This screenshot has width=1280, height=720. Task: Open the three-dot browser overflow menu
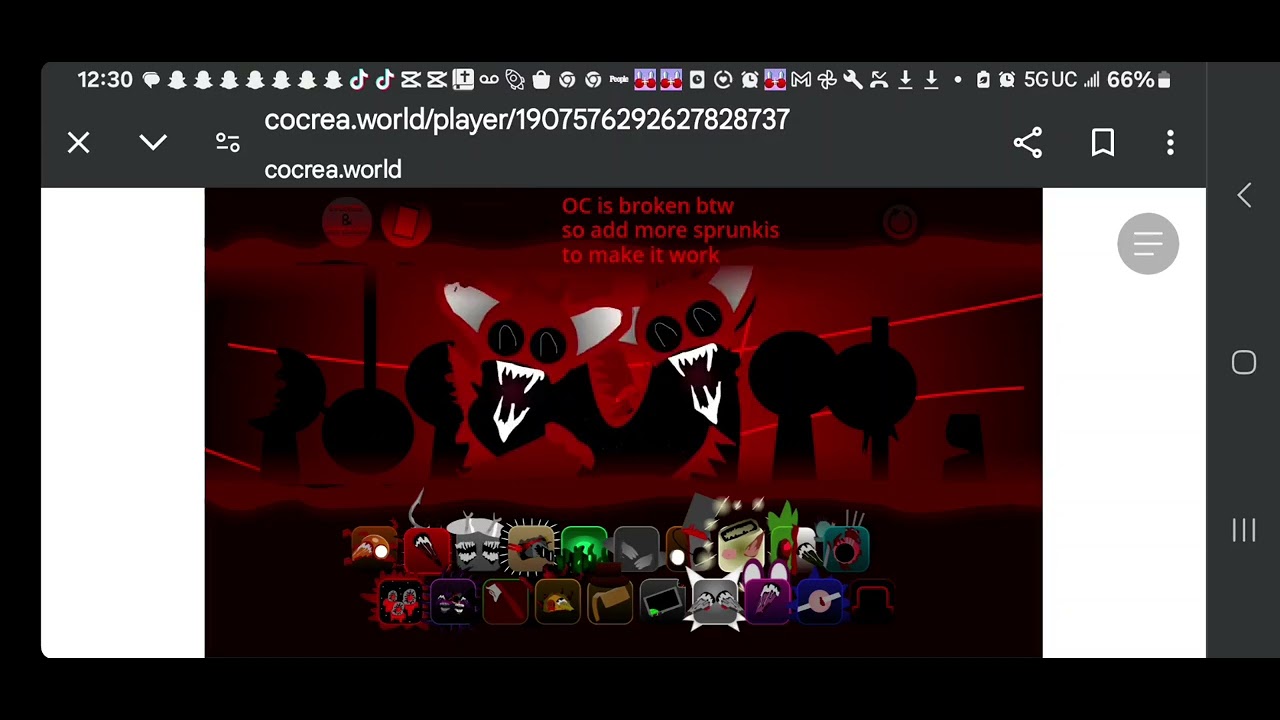[1170, 143]
